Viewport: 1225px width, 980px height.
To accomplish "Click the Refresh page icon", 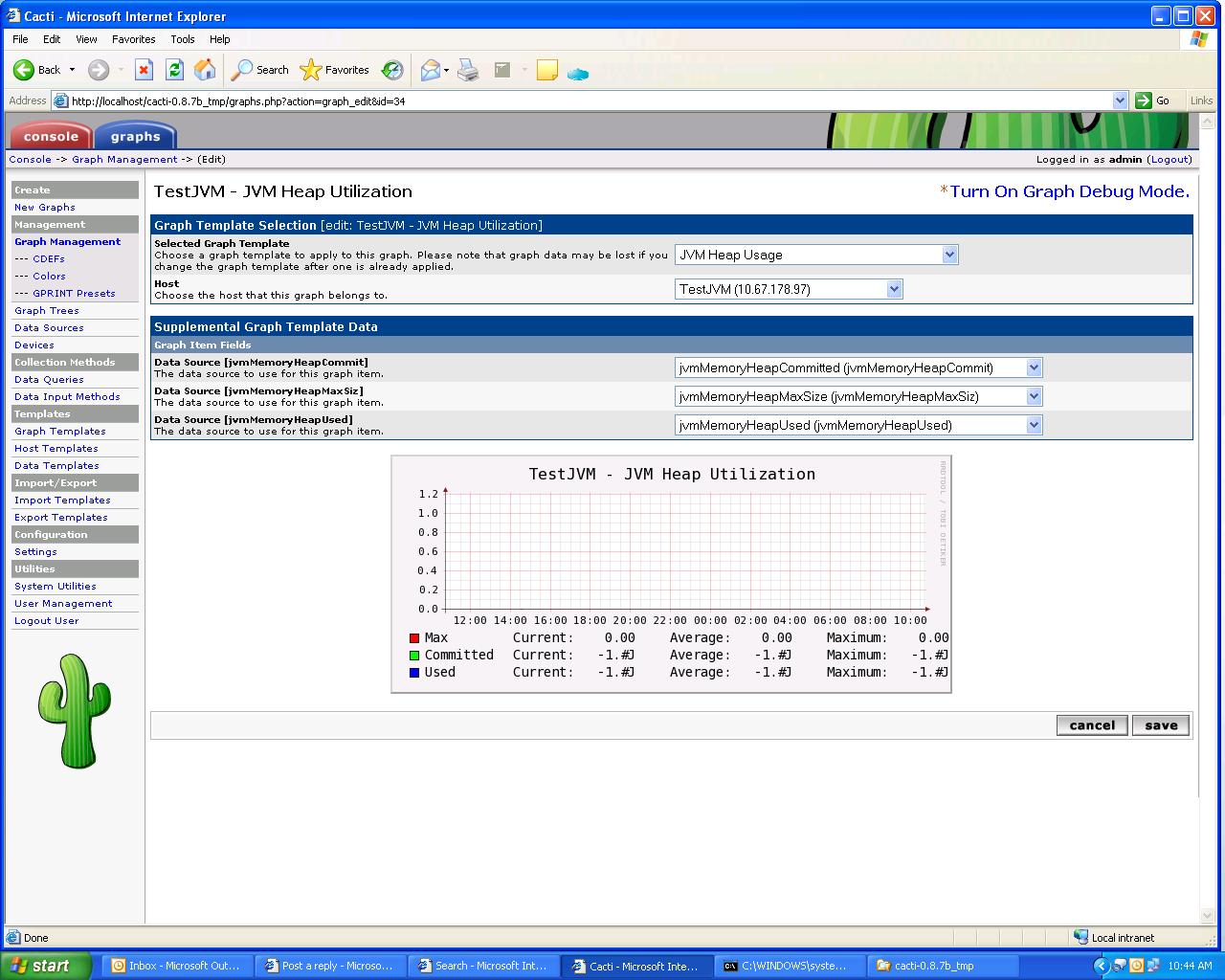I will (174, 70).
